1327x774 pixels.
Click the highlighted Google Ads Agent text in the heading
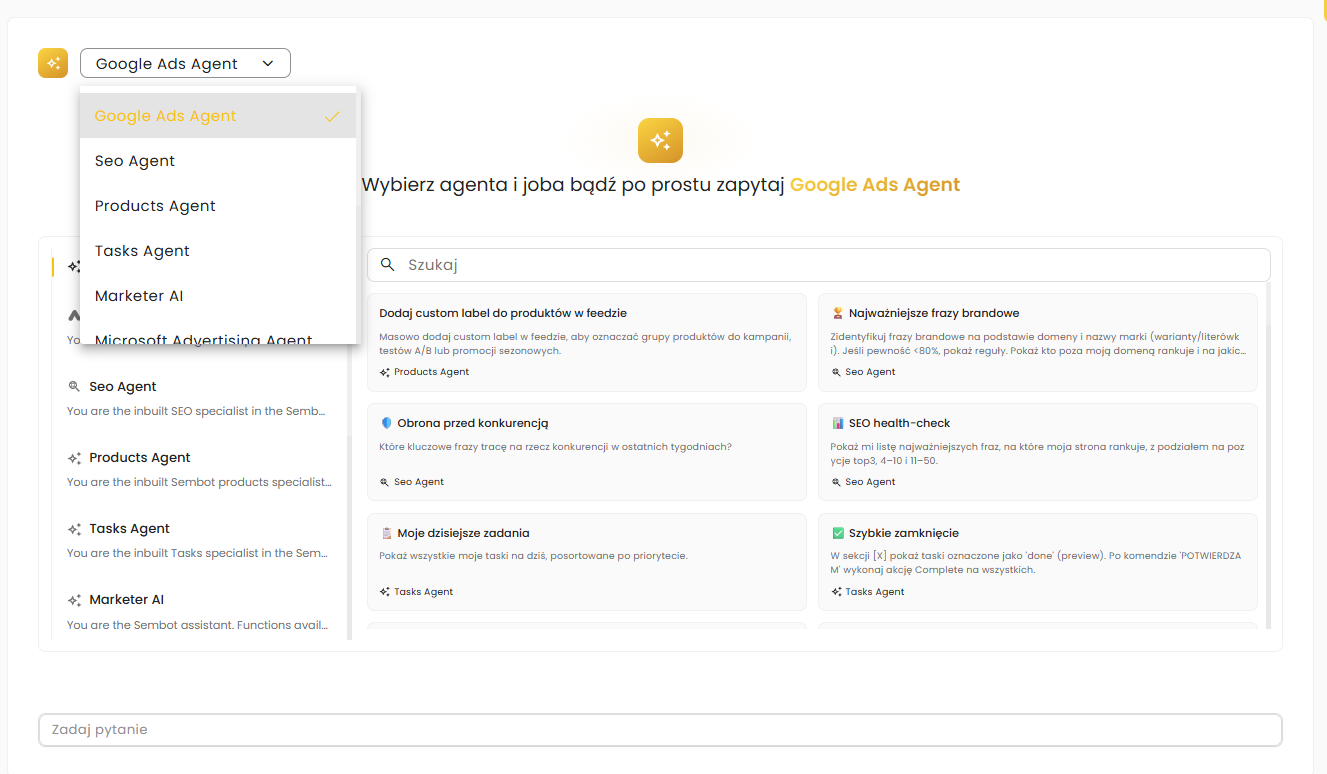click(875, 185)
